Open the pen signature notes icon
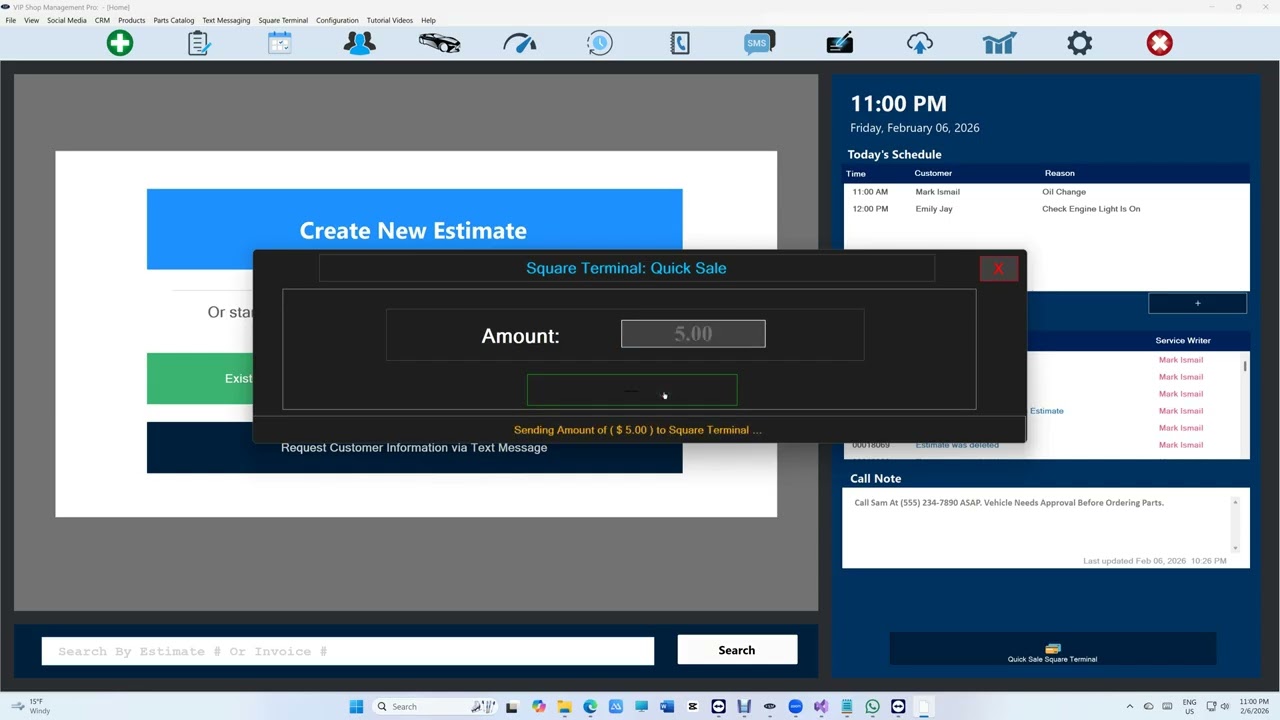Screen dimensions: 1280x720 point(840,43)
